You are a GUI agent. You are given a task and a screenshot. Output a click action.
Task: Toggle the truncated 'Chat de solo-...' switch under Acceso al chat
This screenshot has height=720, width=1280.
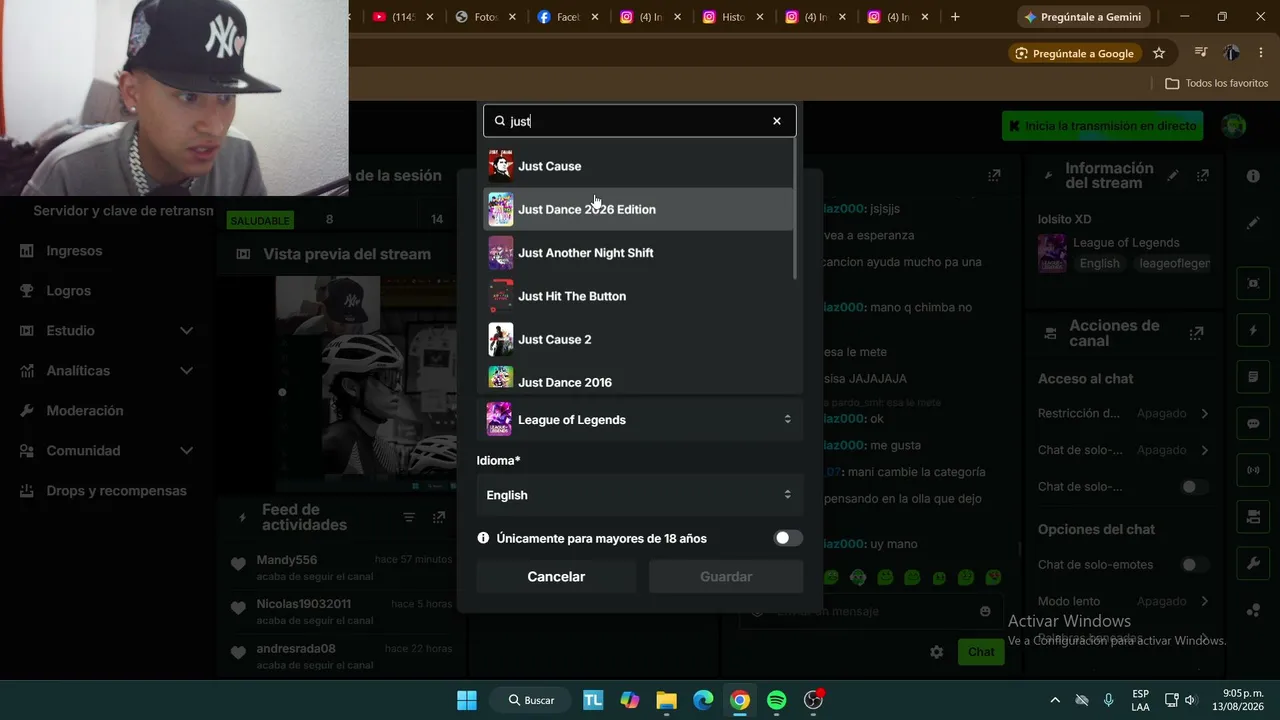click(x=1193, y=487)
